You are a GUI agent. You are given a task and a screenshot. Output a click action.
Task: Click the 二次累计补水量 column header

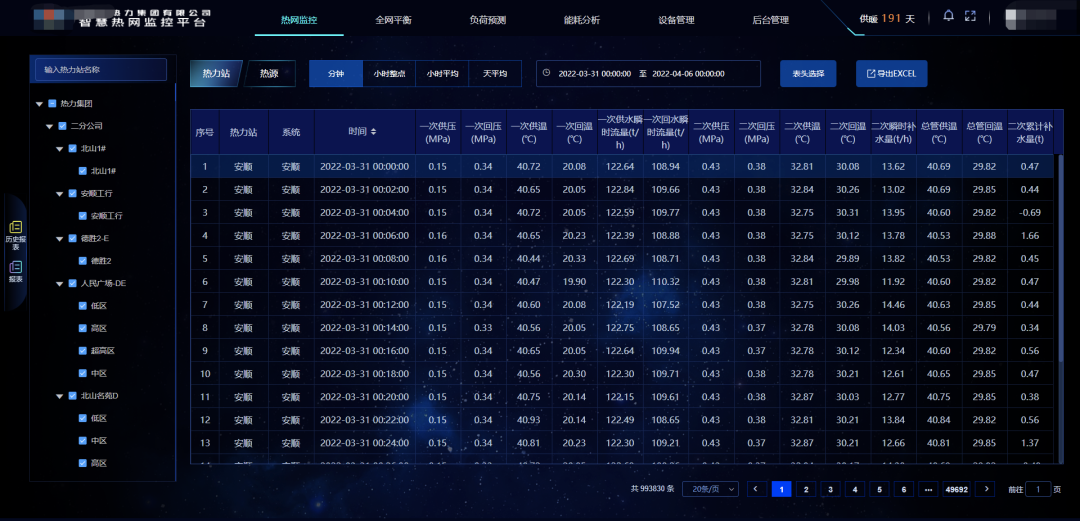click(1030, 132)
